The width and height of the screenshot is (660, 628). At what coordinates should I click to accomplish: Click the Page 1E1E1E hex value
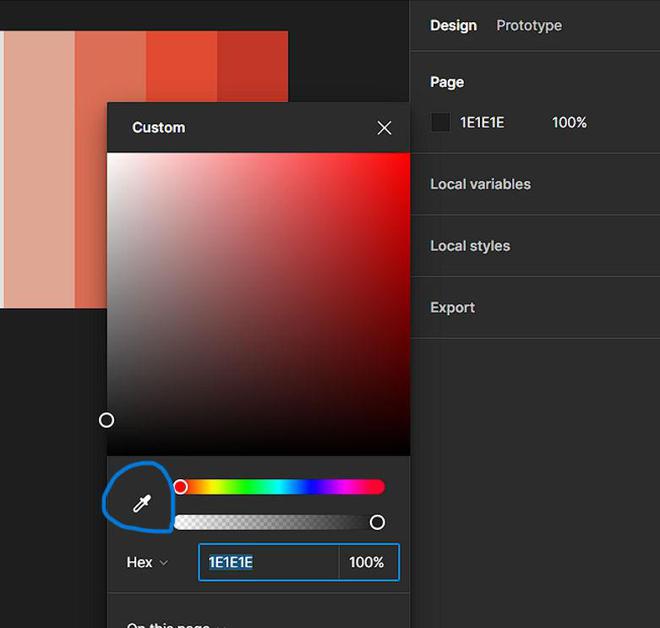(482, 122)
